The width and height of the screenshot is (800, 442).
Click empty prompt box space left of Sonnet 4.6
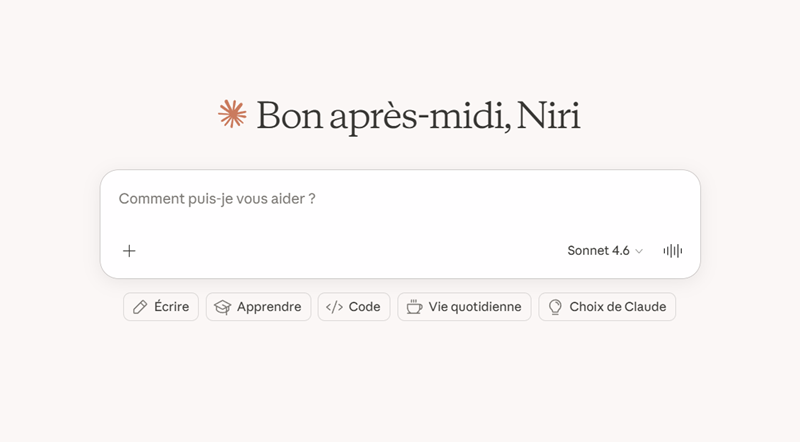[x=347, y=251]
